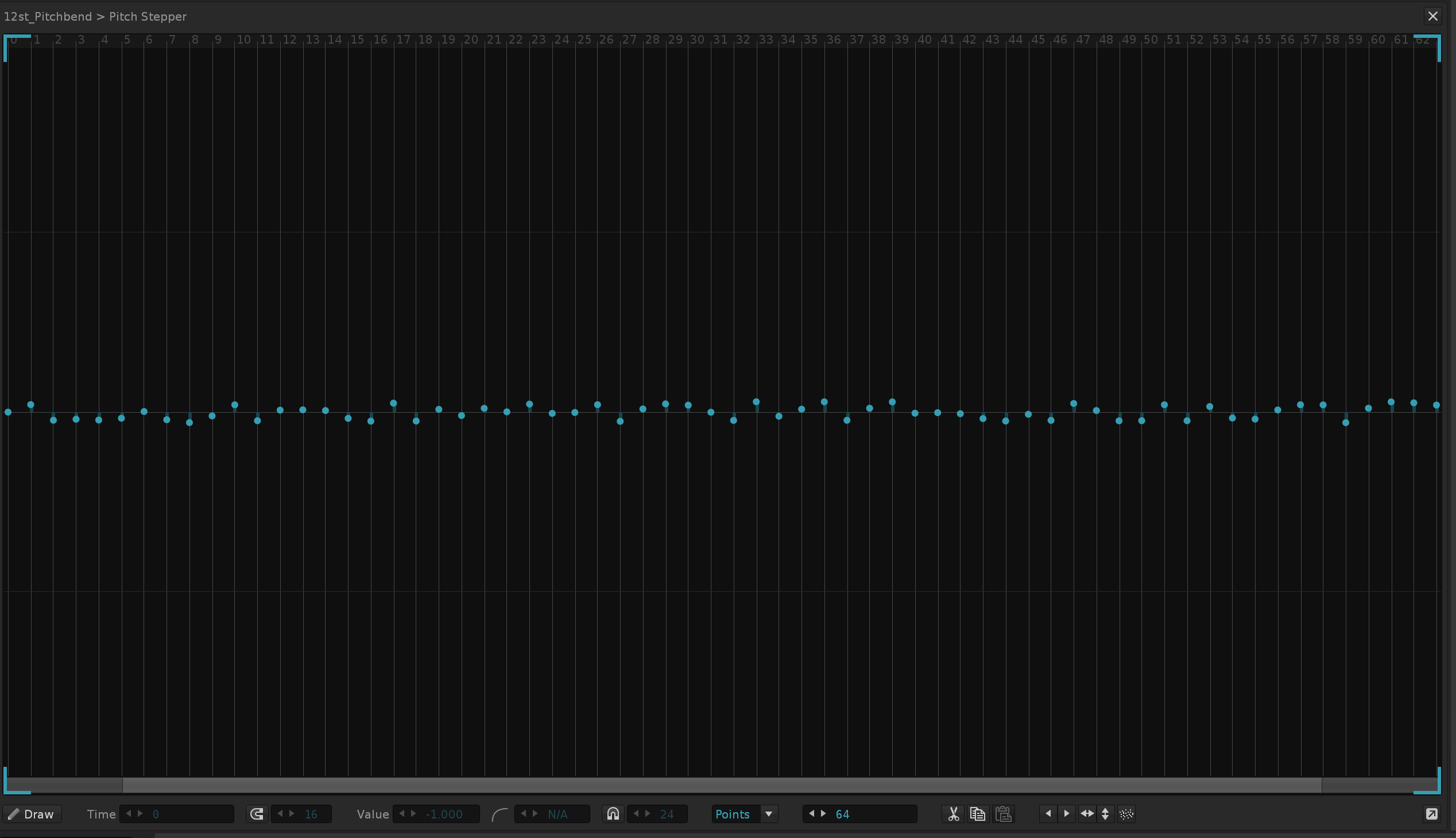Viewport: 1456px width, 838px height.
Task: Open the Points mode dropdown
Action: pos(768,814)
